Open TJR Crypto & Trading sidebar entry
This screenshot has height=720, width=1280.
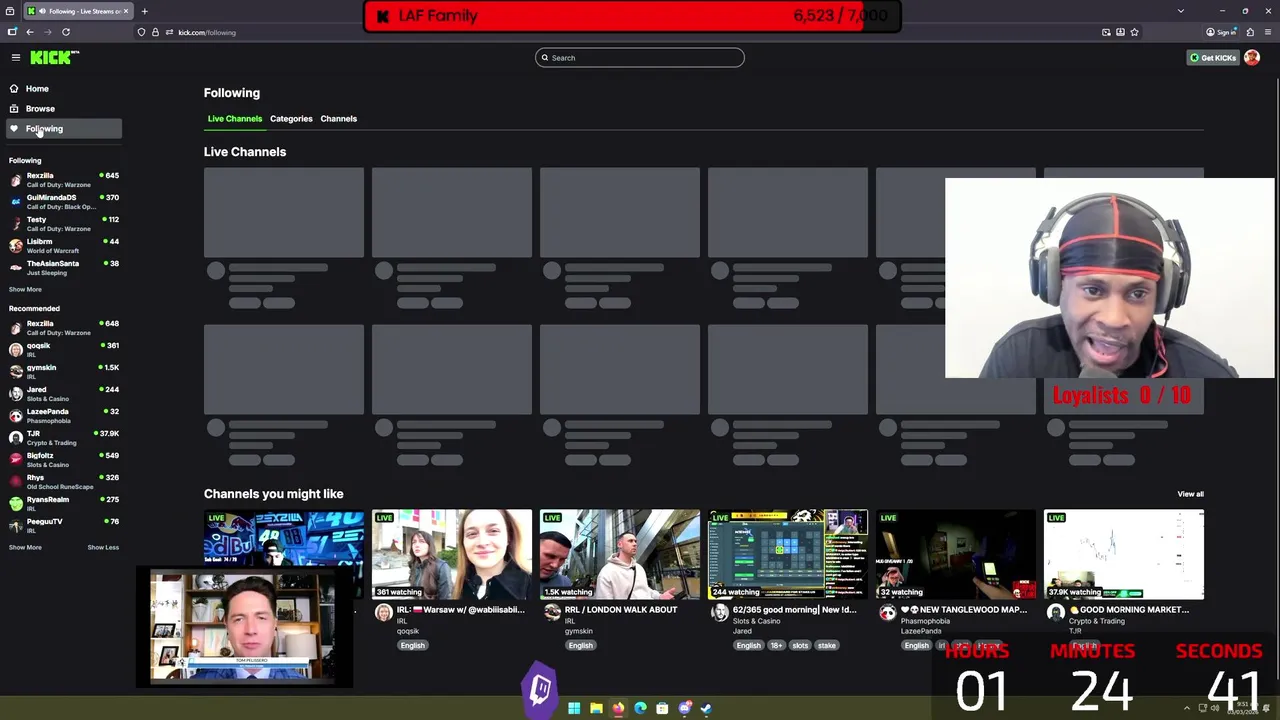[64, 438]
